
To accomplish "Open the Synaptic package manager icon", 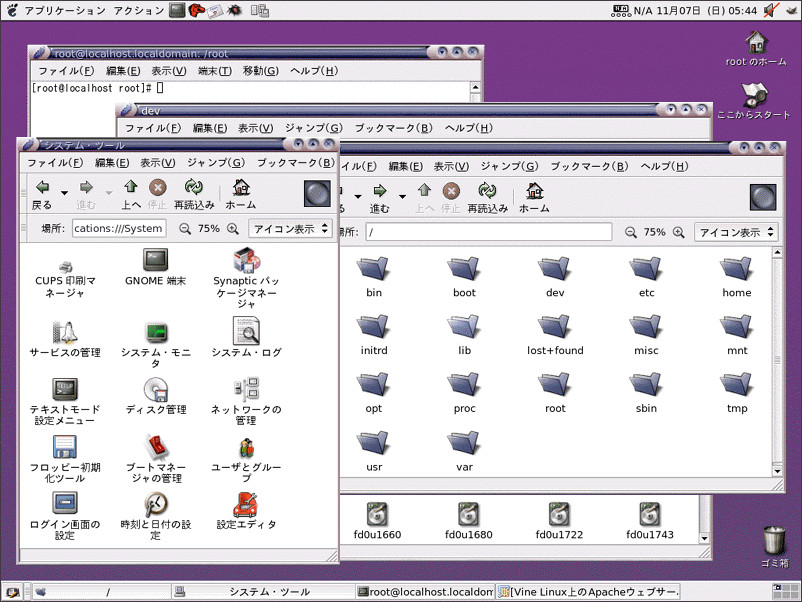I will pos(246,263).
